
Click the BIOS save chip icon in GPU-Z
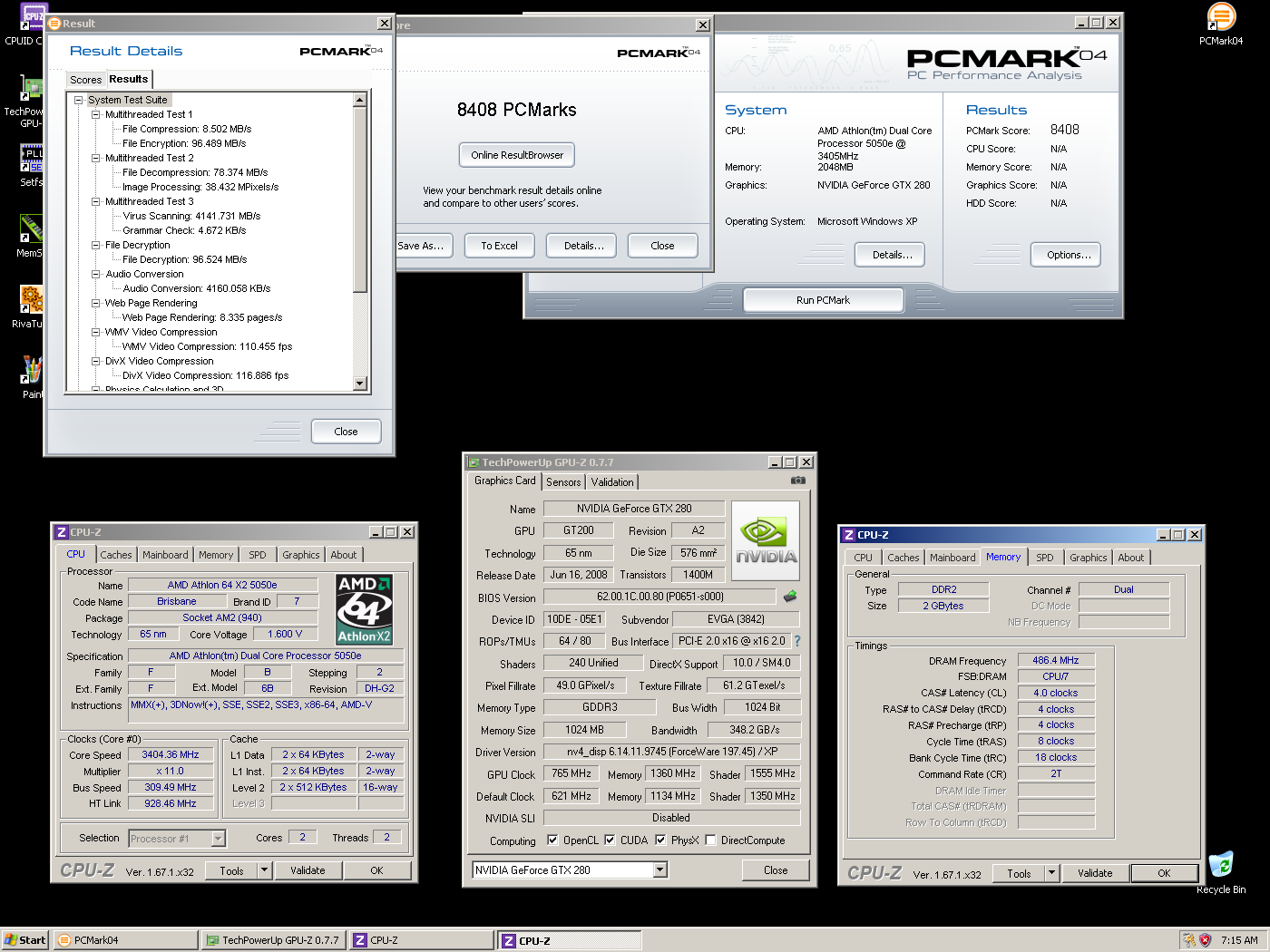pyautogui.click(x=790, y=597)
